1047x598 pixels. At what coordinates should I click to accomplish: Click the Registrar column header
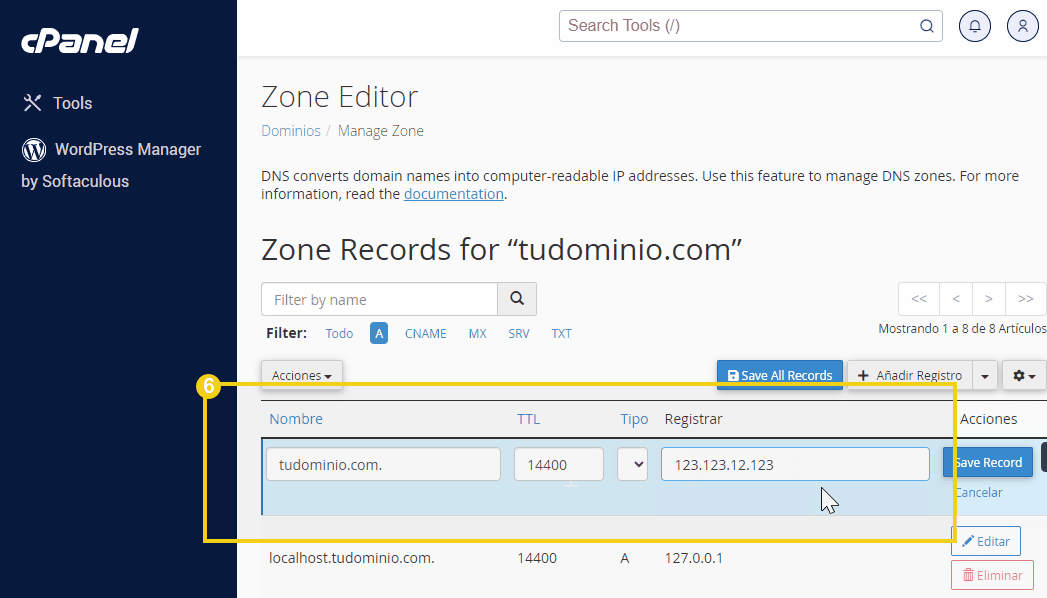click(x=693, y=419)
